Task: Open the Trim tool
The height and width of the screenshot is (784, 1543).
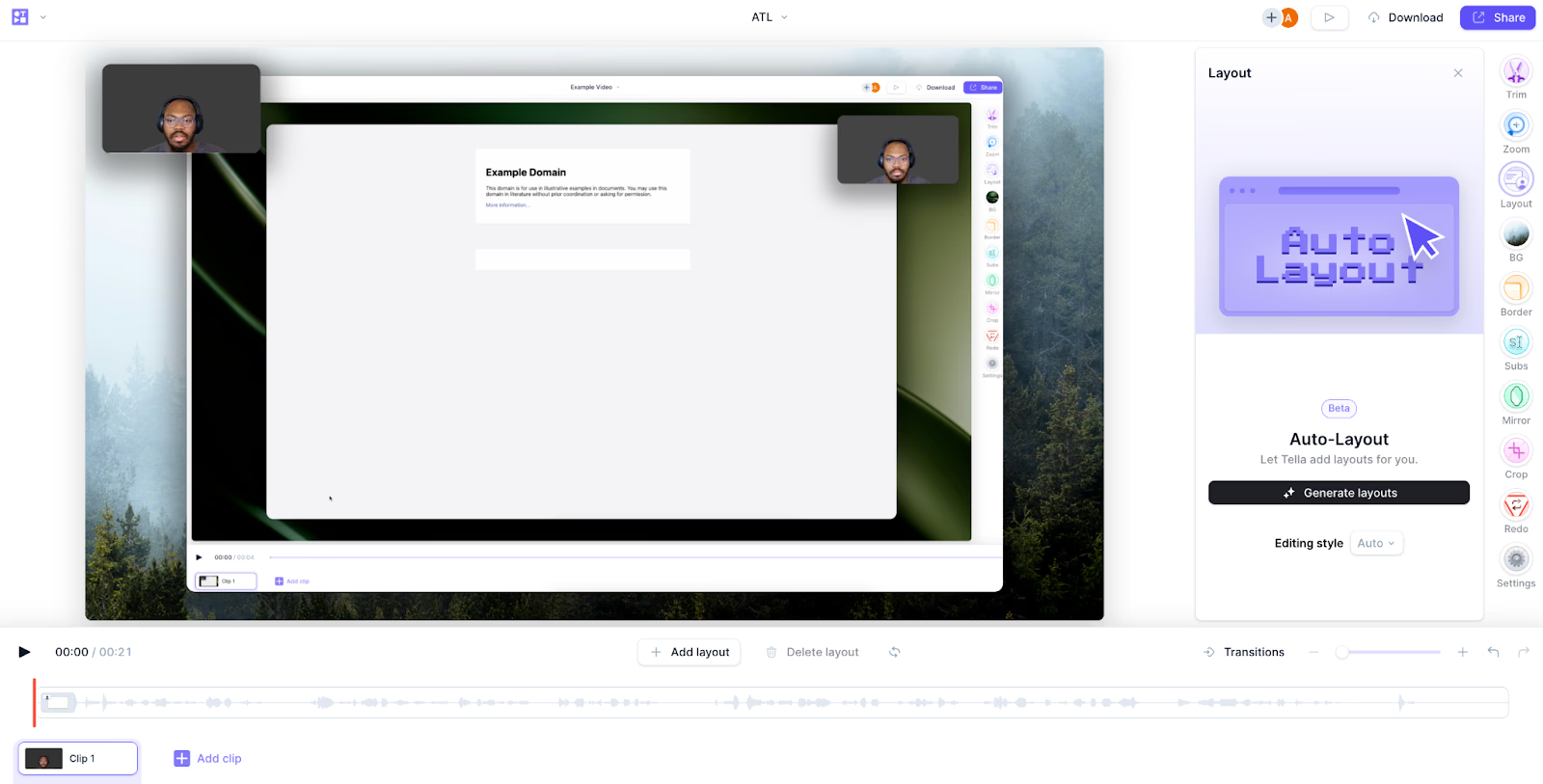Action: [1516, 77]
